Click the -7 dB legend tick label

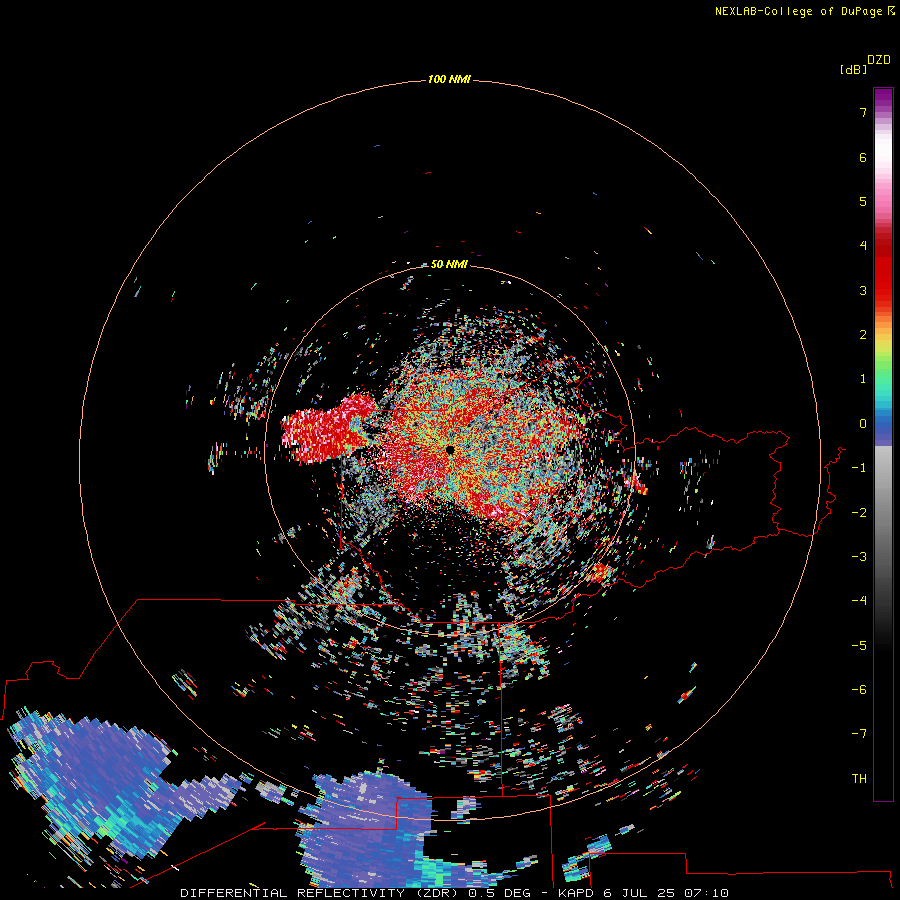tap(859, 734)
